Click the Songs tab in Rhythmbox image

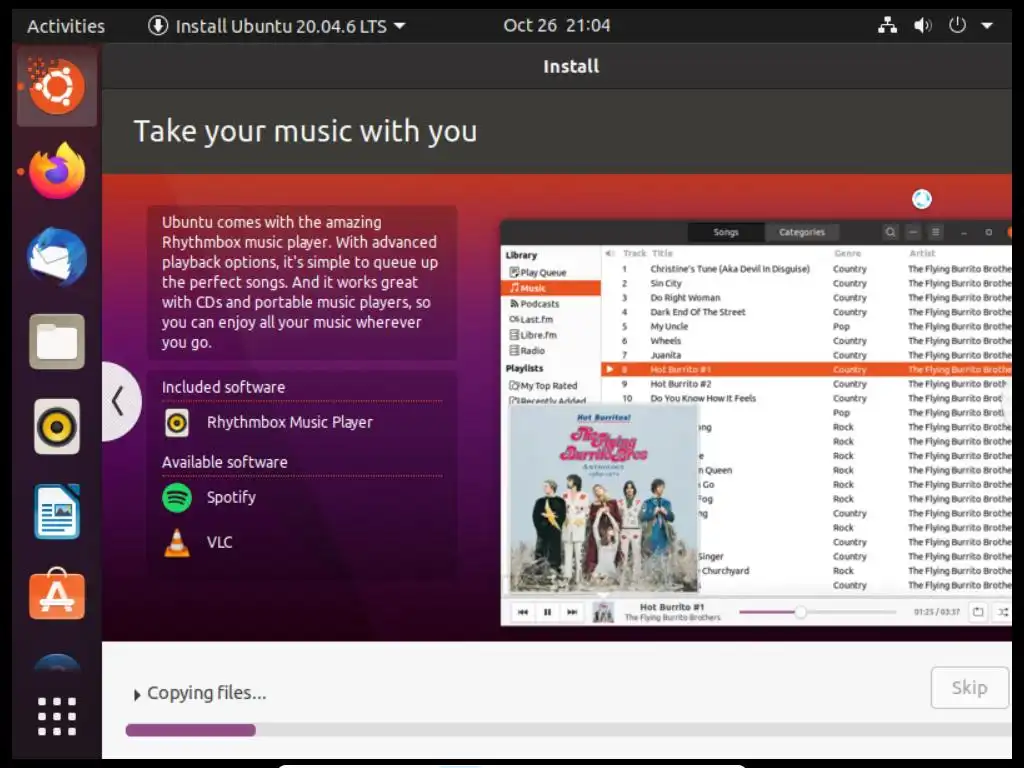(x=726, y=232)
